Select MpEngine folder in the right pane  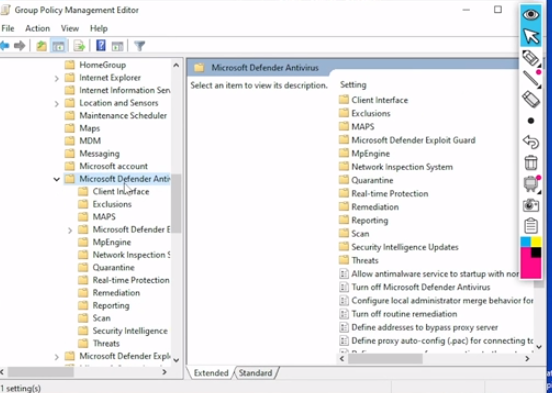tap(370, 154)
